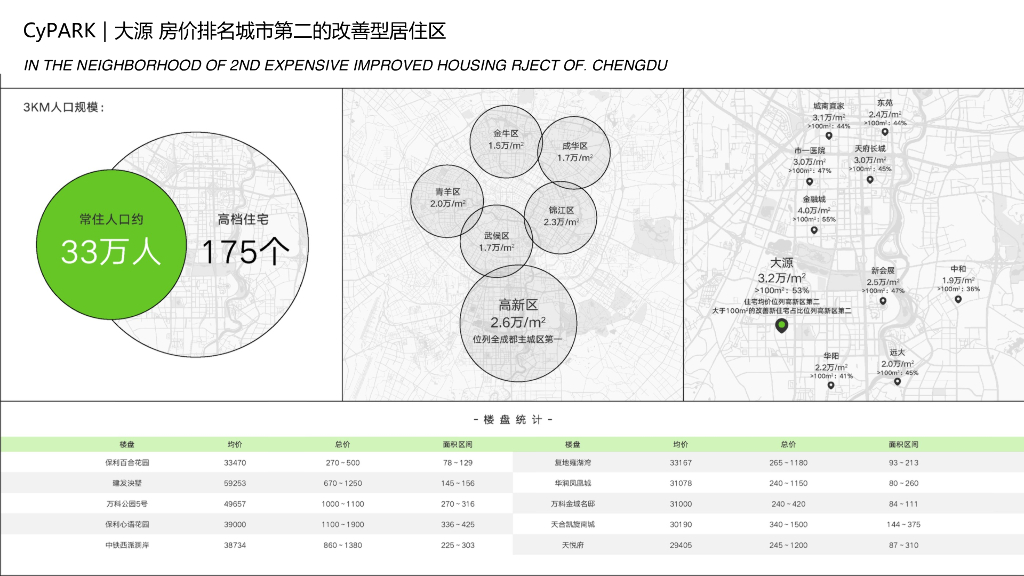Select the 万科公园5号 table row name
Viewport: 1024px width, 576px height.
coord(127,504)
